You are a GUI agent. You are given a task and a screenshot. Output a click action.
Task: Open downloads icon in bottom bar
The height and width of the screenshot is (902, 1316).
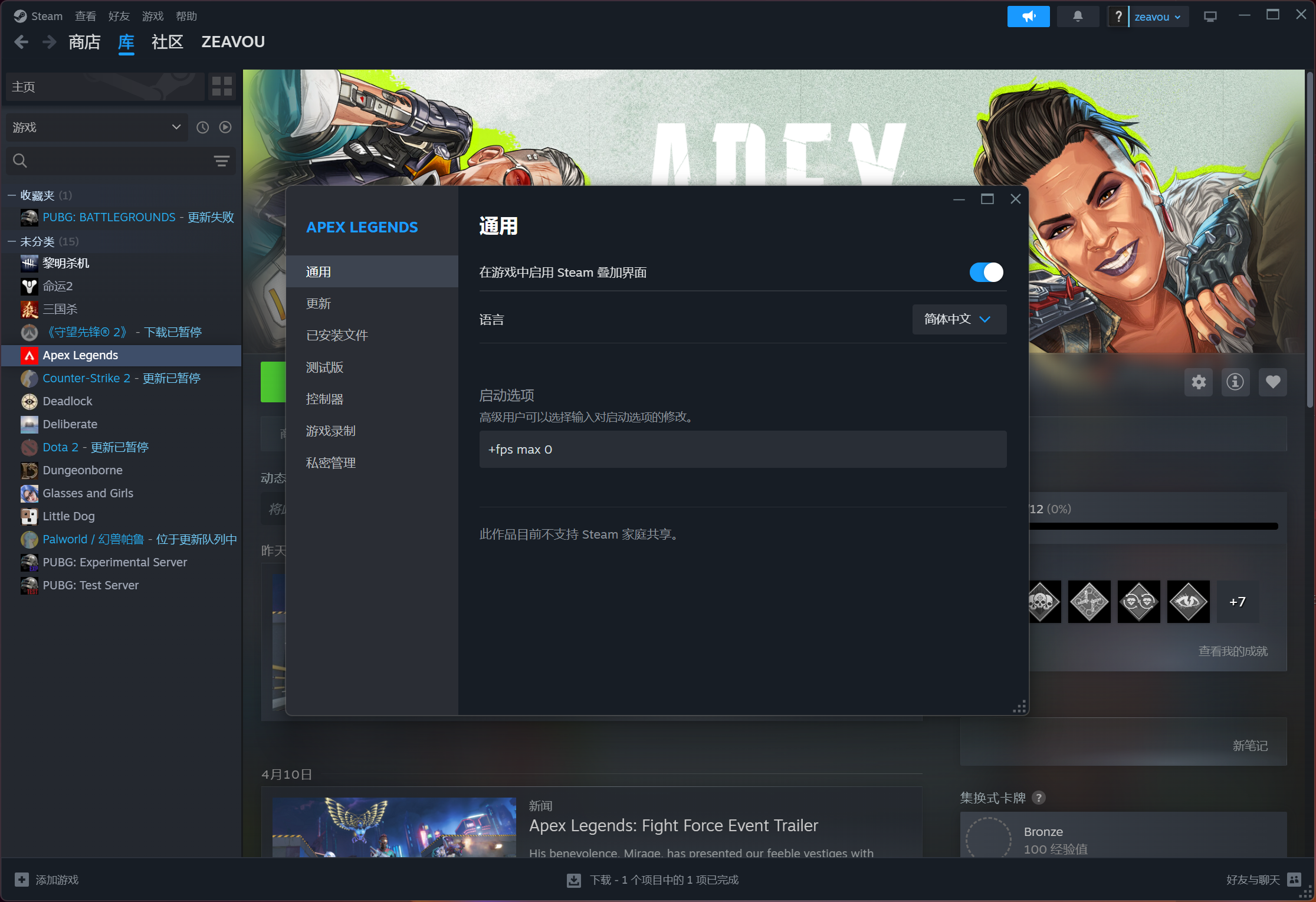573,880
